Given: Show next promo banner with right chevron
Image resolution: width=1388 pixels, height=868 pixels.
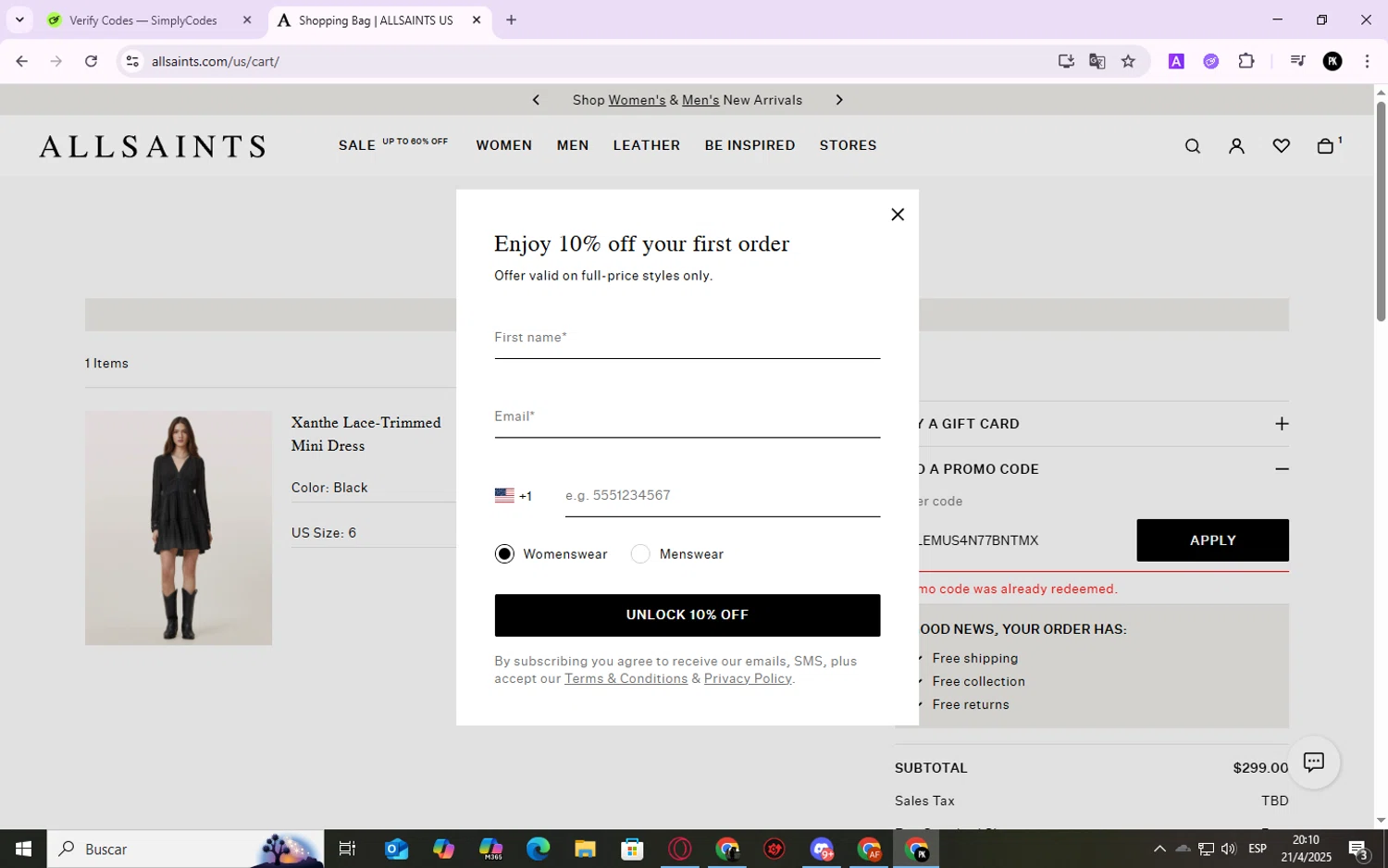Looking at the screenshot, I should point(839,100).
